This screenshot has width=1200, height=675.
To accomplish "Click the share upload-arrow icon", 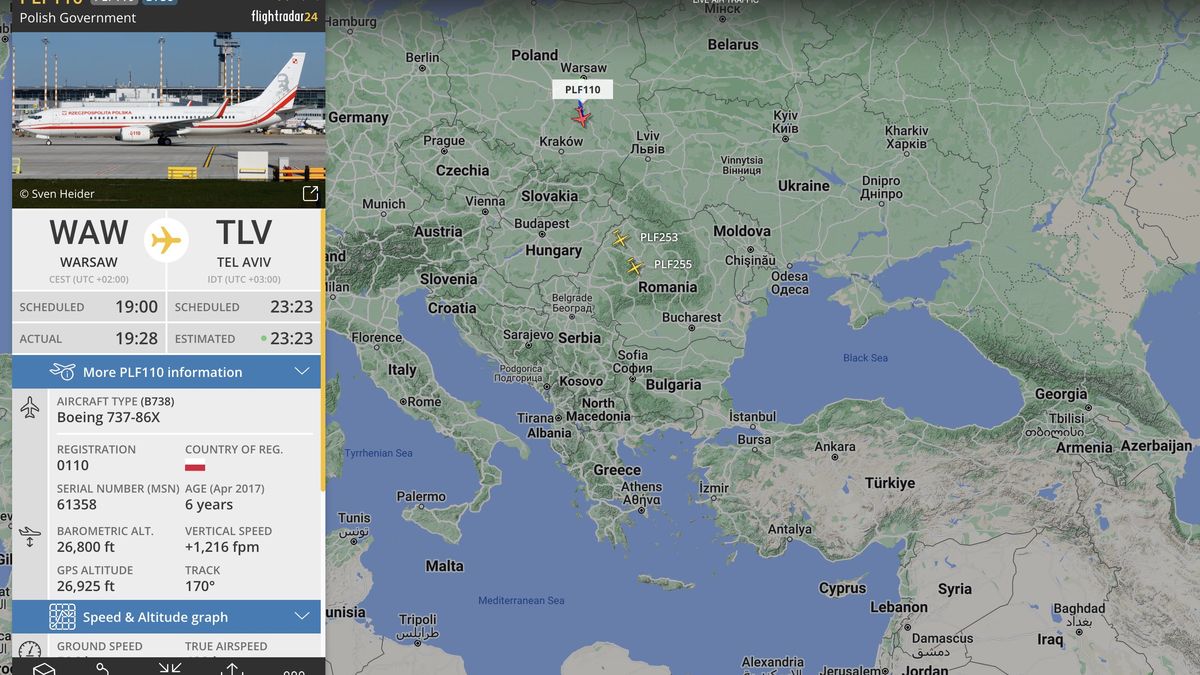I will pyautogui.click(x=231, y=669).
